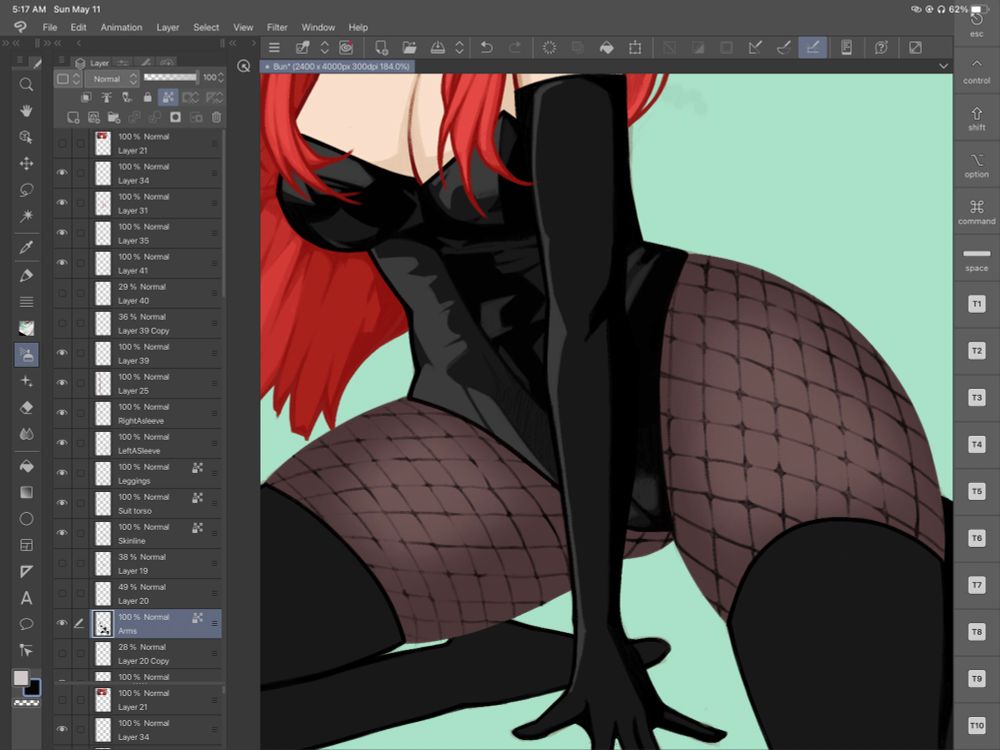
Task: Select the Balloon tool
Action: click(x=26, y=624)
